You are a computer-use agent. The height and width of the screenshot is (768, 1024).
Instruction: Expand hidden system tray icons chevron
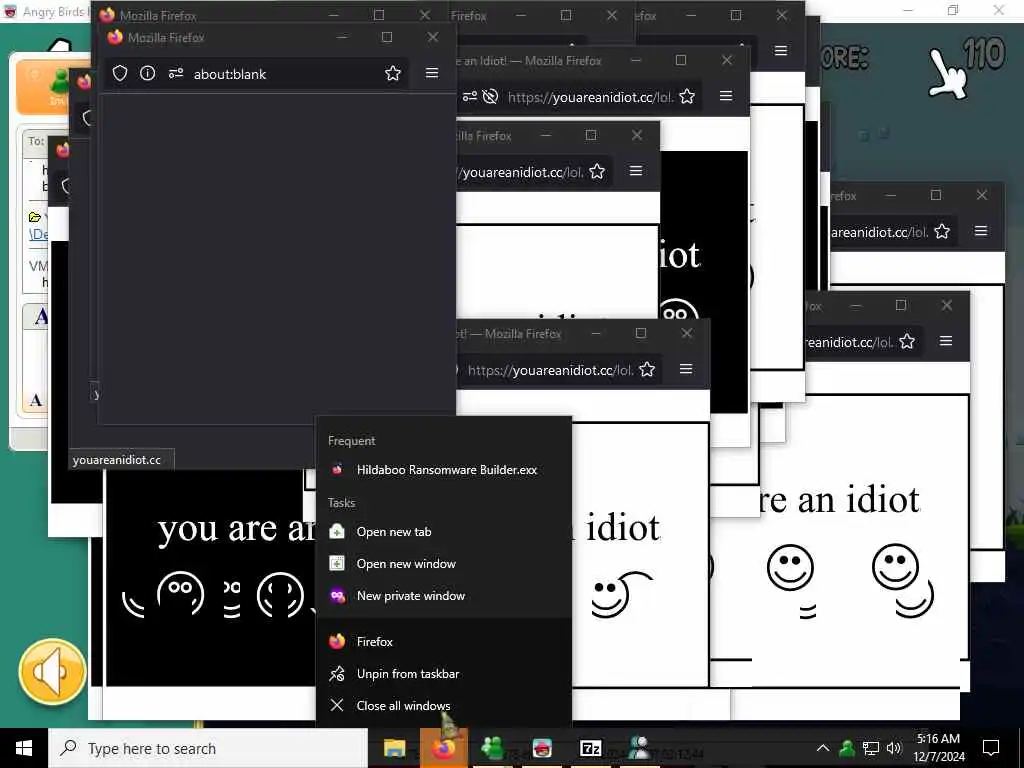tap(823, 748)
